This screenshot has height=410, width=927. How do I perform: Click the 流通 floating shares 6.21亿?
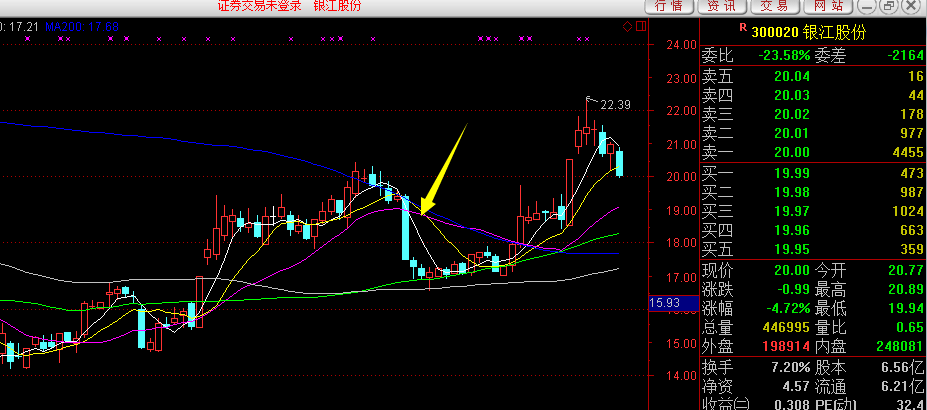click(x=902, y=387)
